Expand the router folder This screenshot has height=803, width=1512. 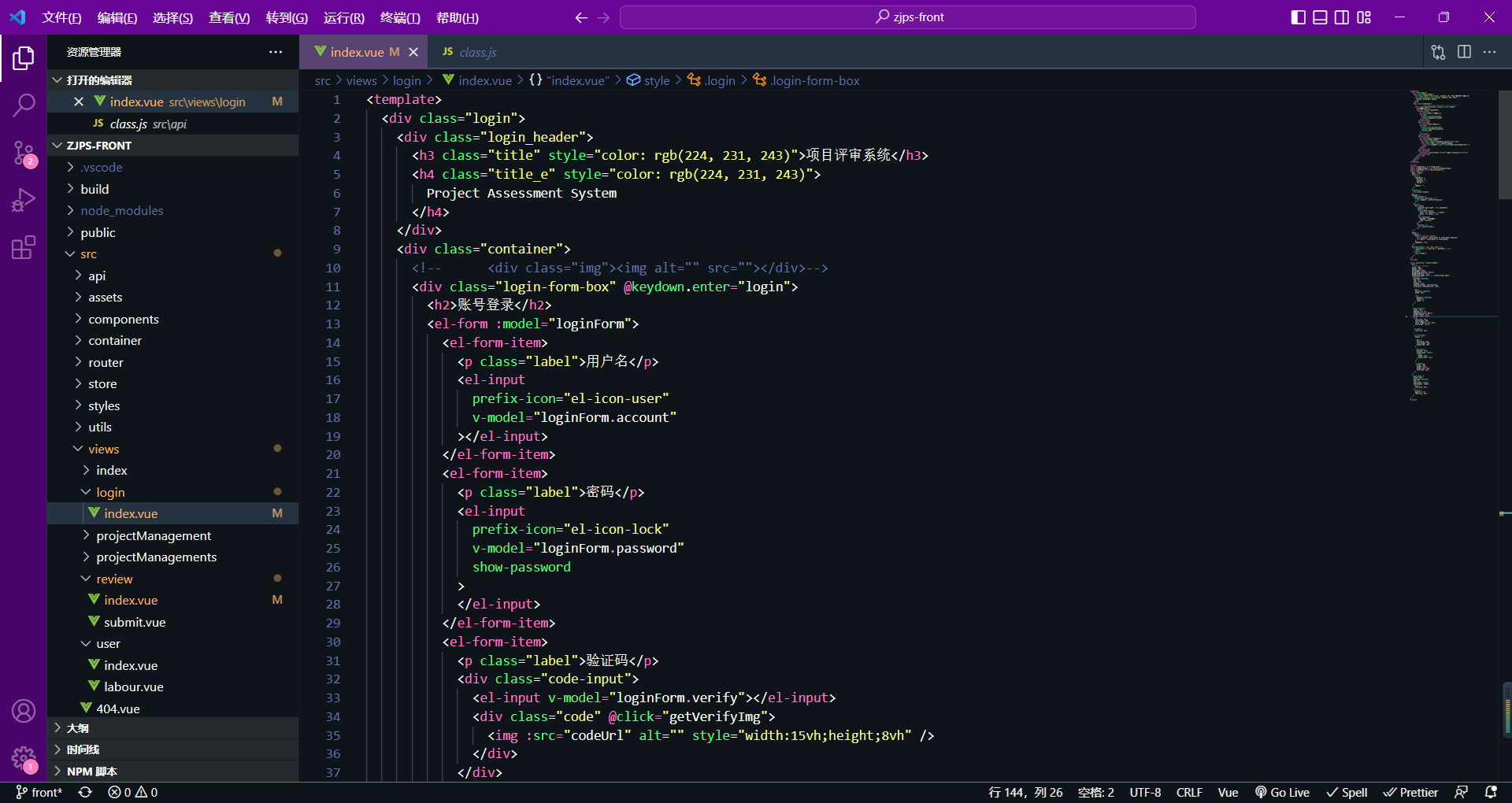click(173, 362)
